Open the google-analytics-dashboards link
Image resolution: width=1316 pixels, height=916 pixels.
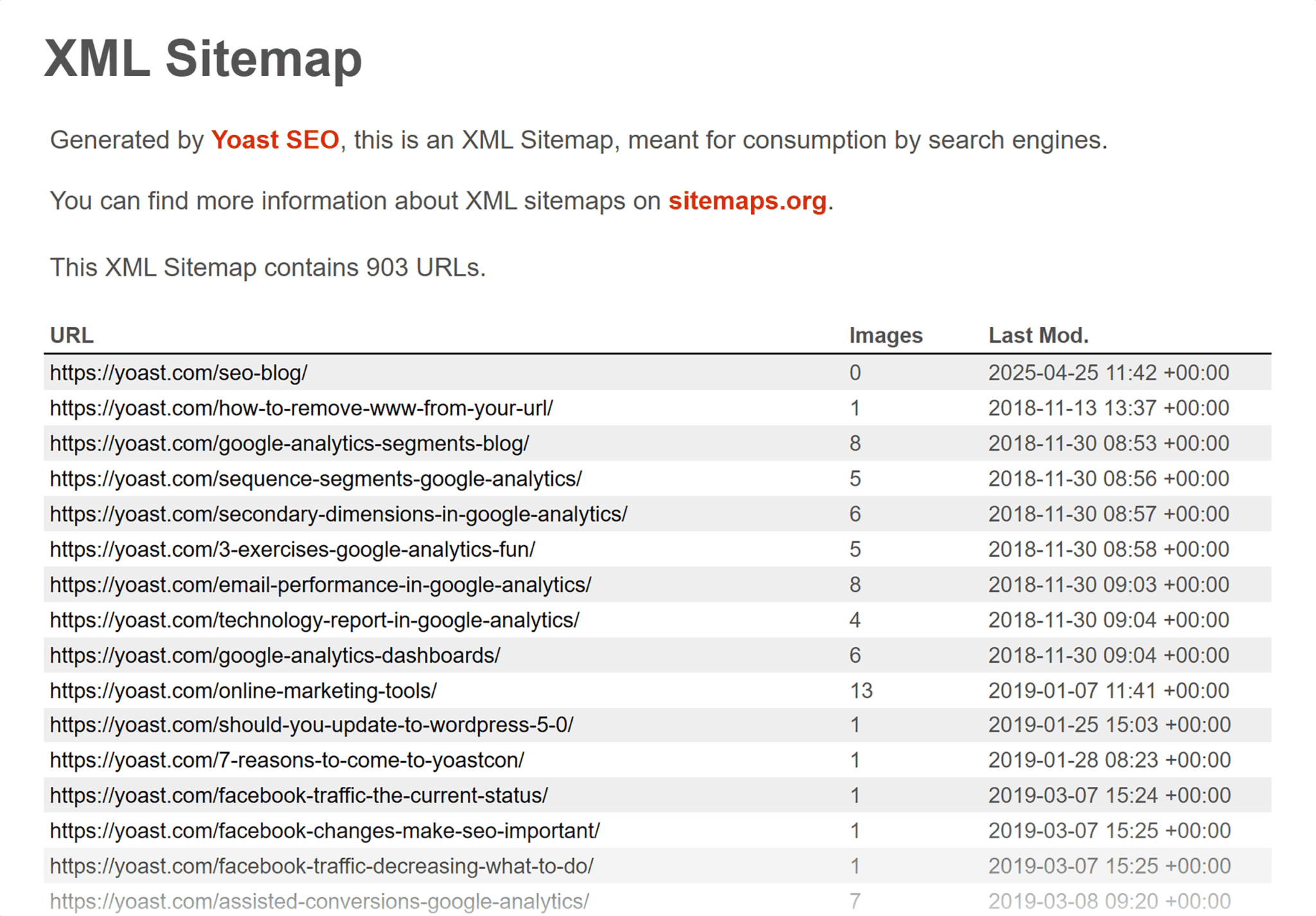pyautogui.click(x=275, y=655)
